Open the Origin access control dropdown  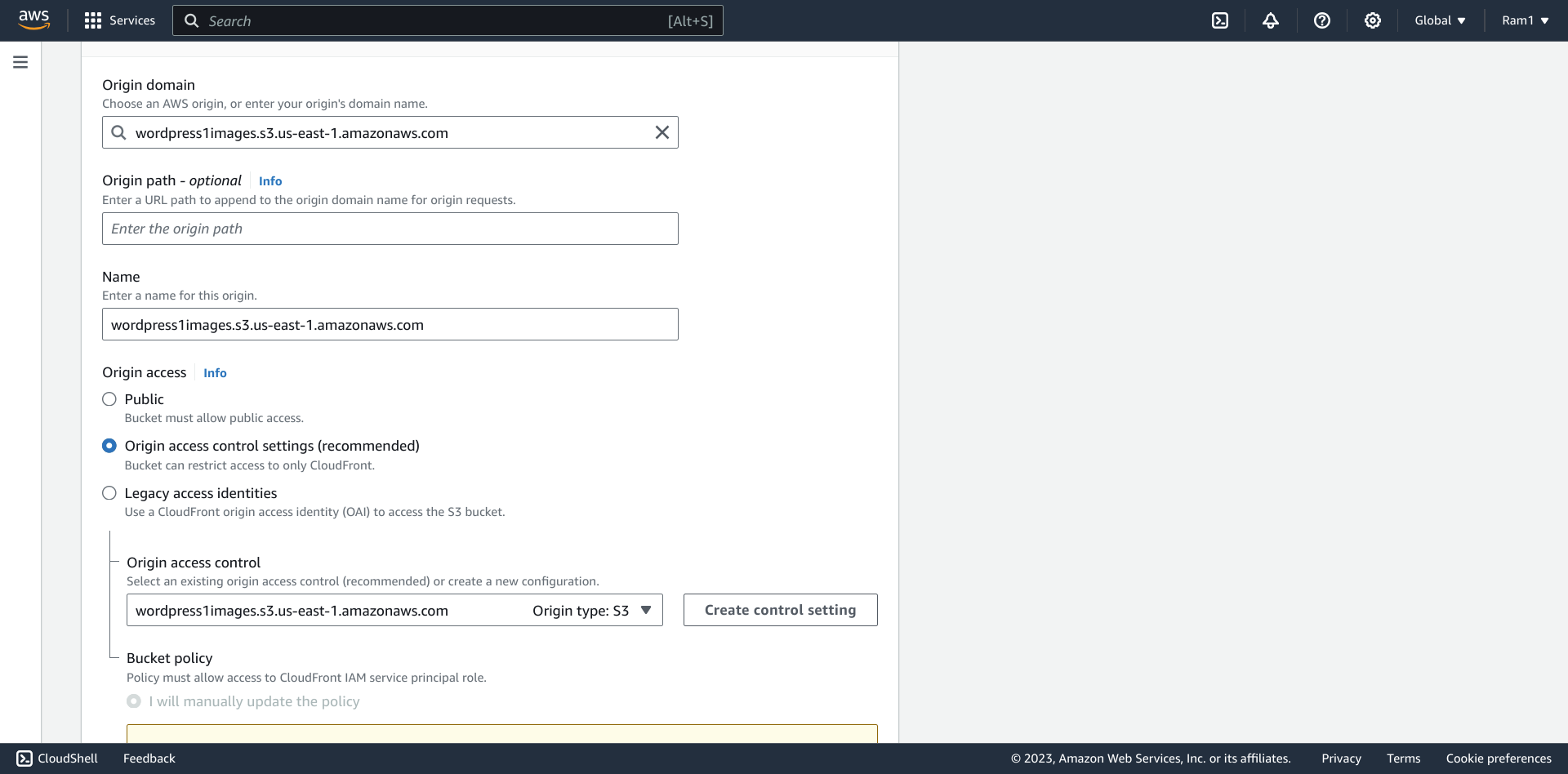394,610
